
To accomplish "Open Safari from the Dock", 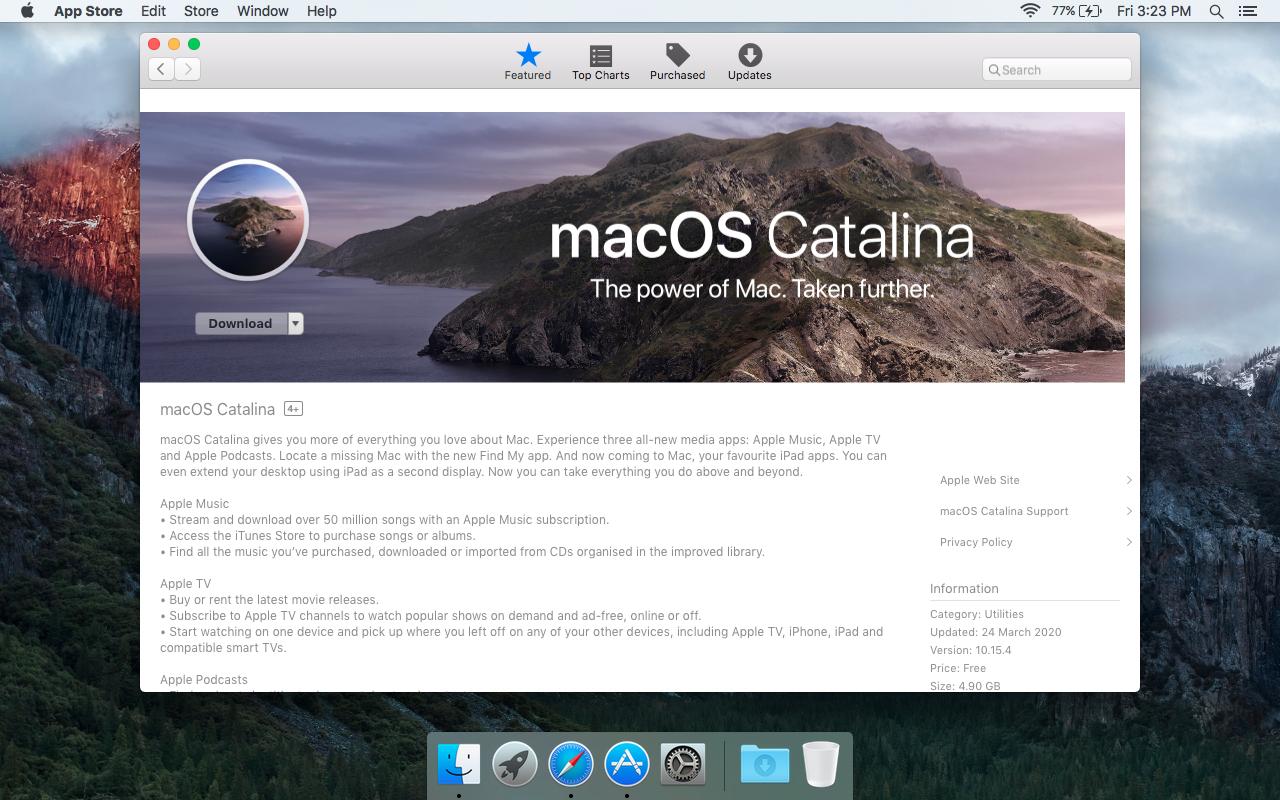I will 571,765.
